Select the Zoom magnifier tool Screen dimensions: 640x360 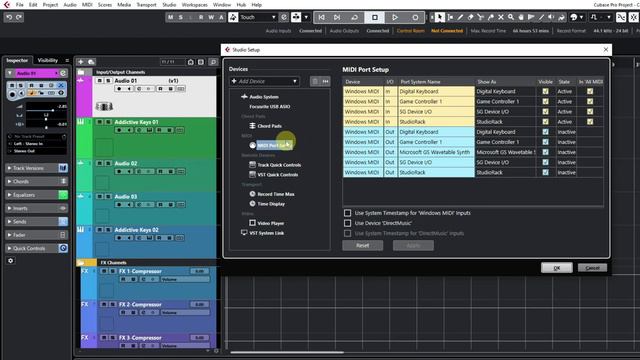point(511,17)
